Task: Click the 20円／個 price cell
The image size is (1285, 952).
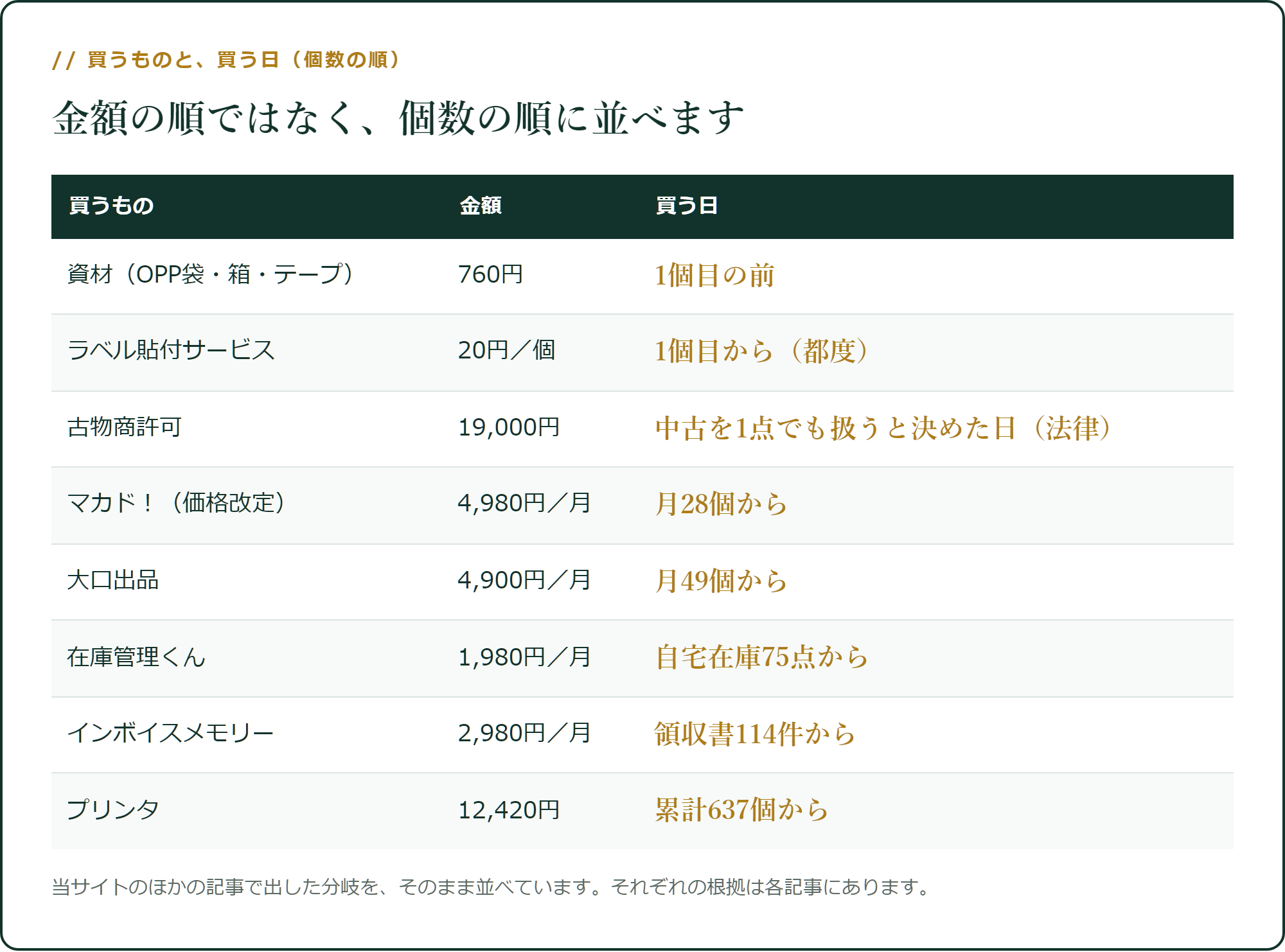Action: point(506,351)
